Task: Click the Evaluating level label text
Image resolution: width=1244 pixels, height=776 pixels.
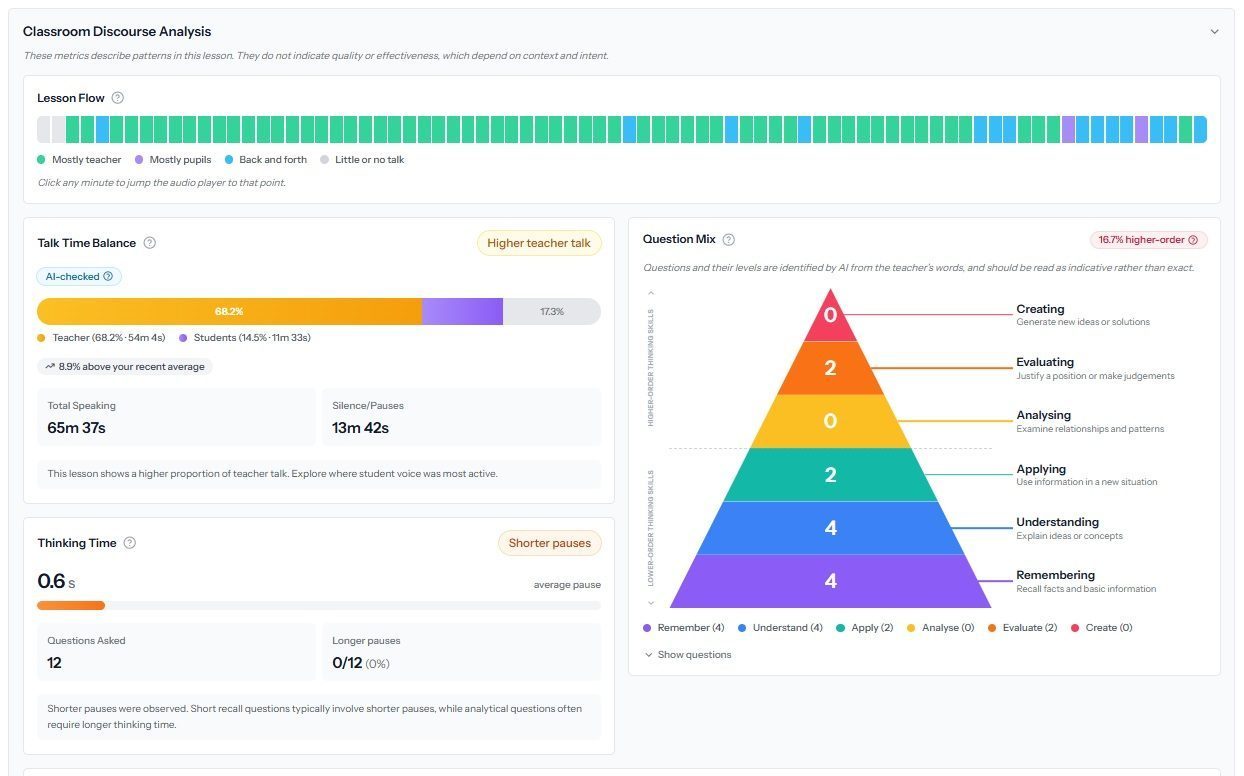Action: click(x=1045, y=362)
